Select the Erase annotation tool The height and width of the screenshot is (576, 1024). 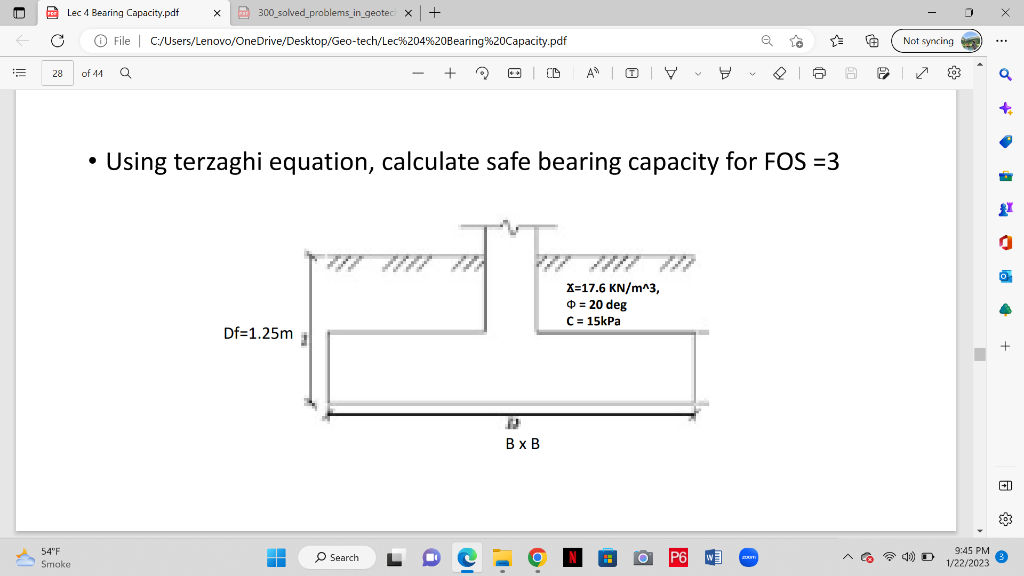(x=780, y=73)
